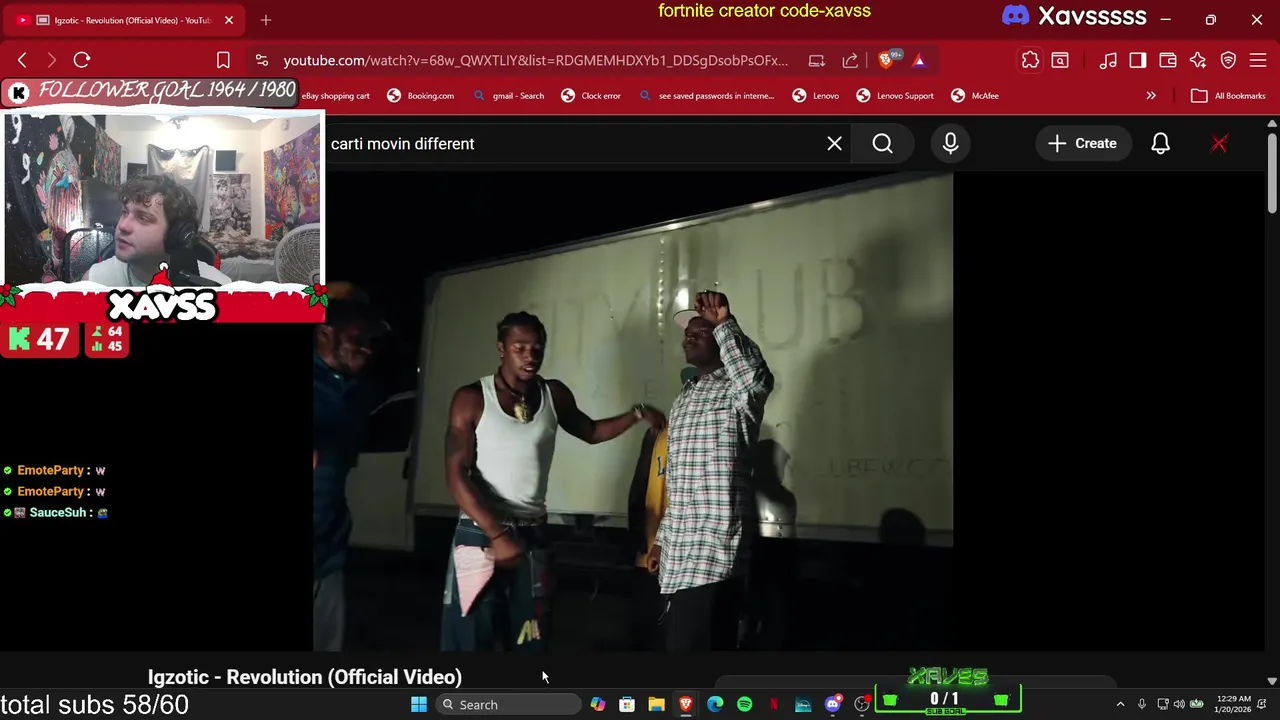Open the McAfee bookmark
1280x720 pixels.
(975, 96)
